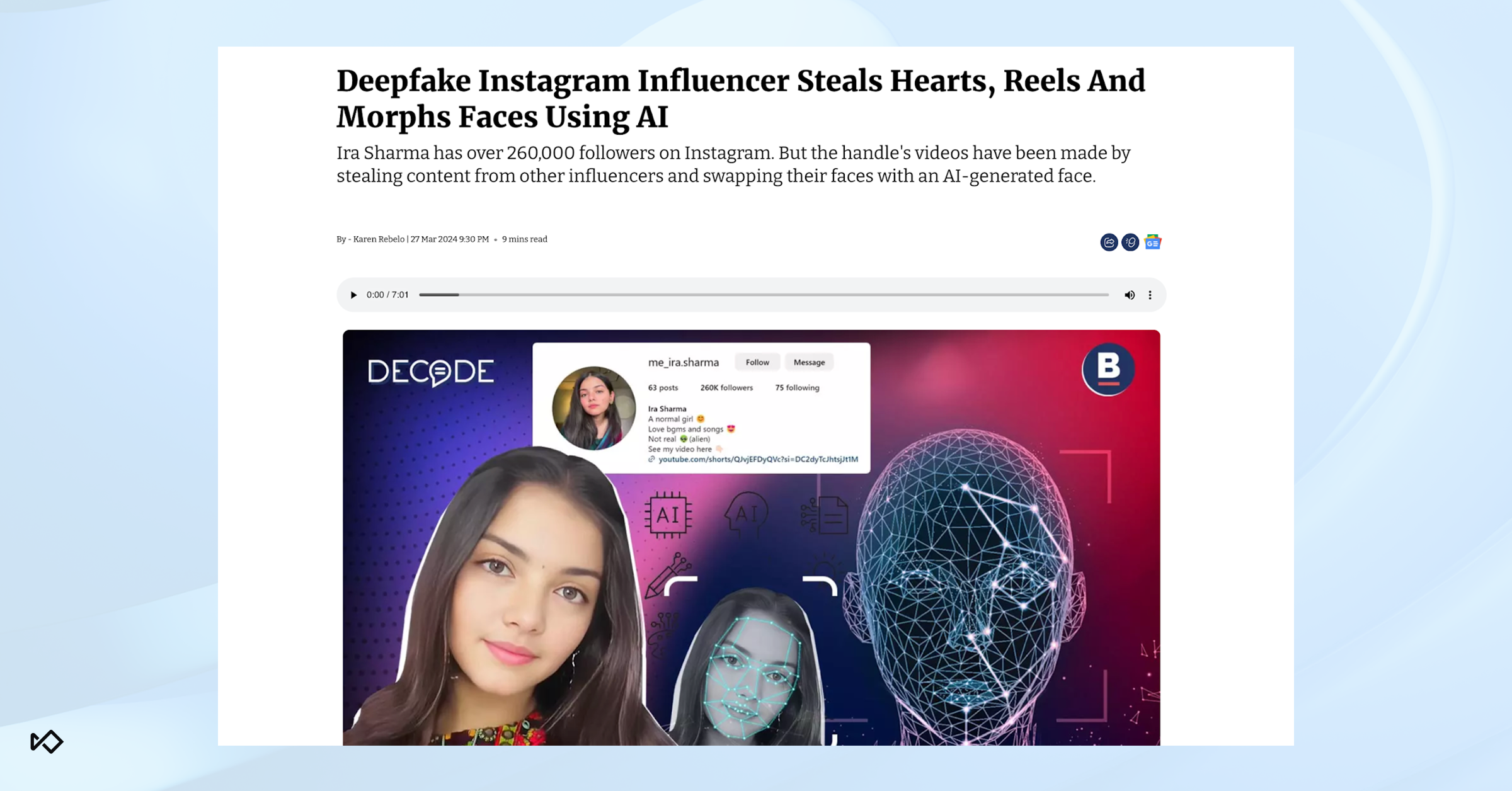Screen dimensions: 1512x791
Task: Click the AI head silhouette icon
Action: 747,514
